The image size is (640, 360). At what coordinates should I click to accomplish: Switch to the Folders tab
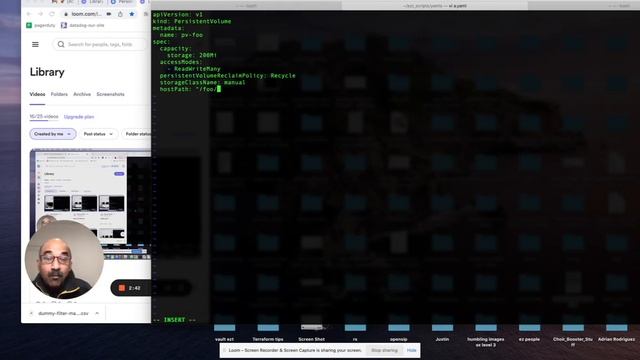pos(59,94)
